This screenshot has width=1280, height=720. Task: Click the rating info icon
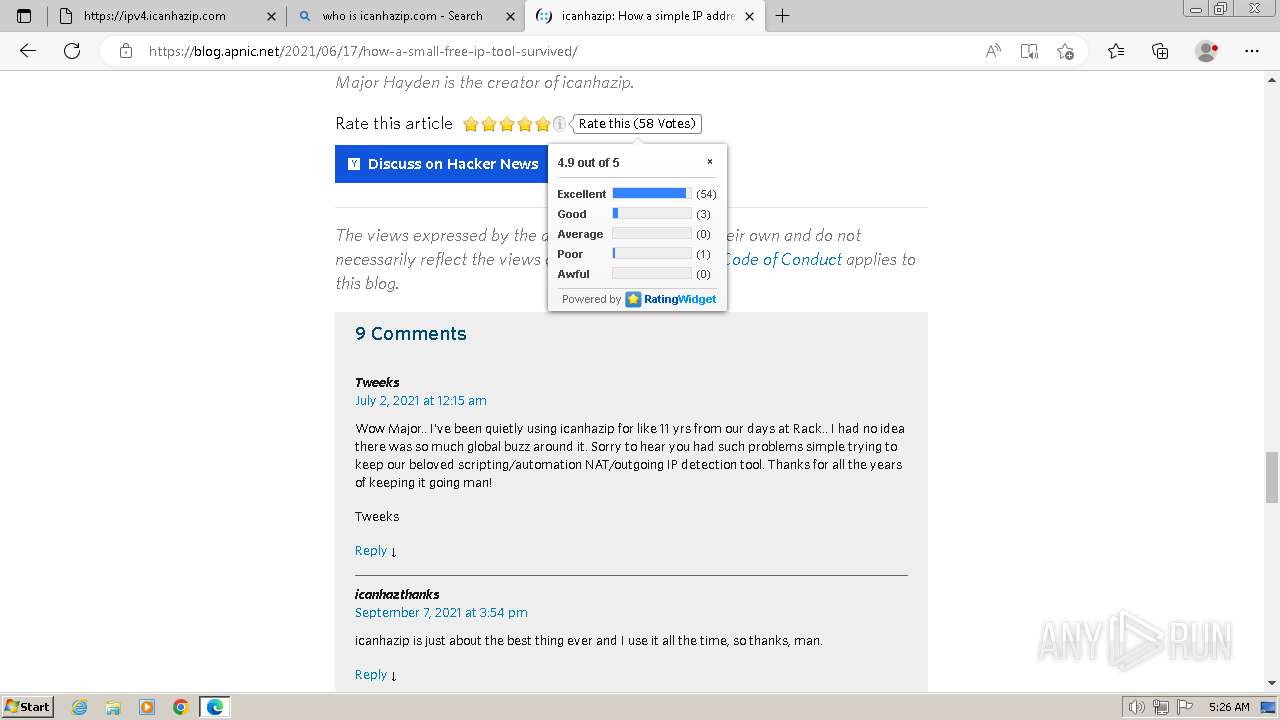pos(560,124)
